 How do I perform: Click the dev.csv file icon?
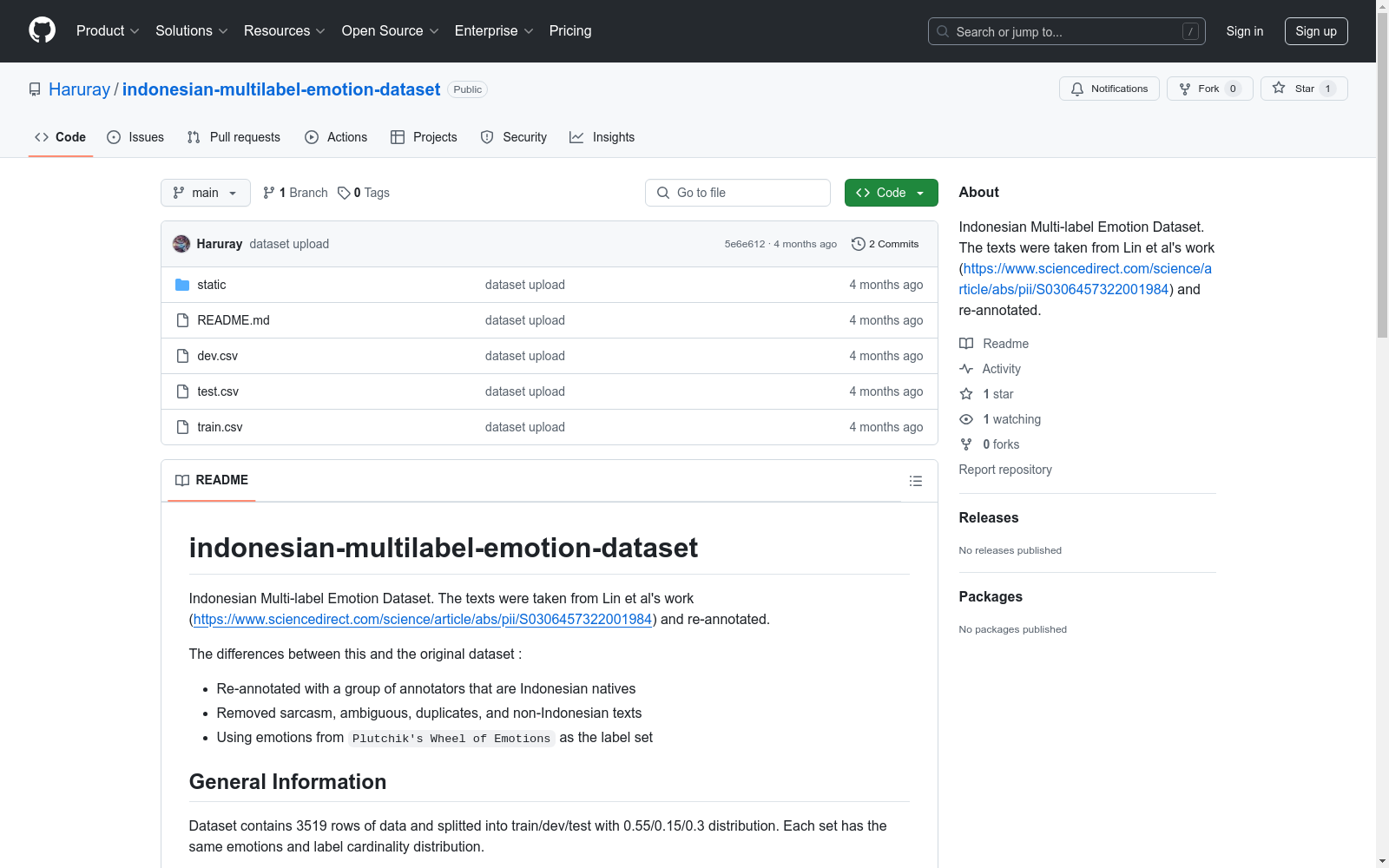click(182, 356)
